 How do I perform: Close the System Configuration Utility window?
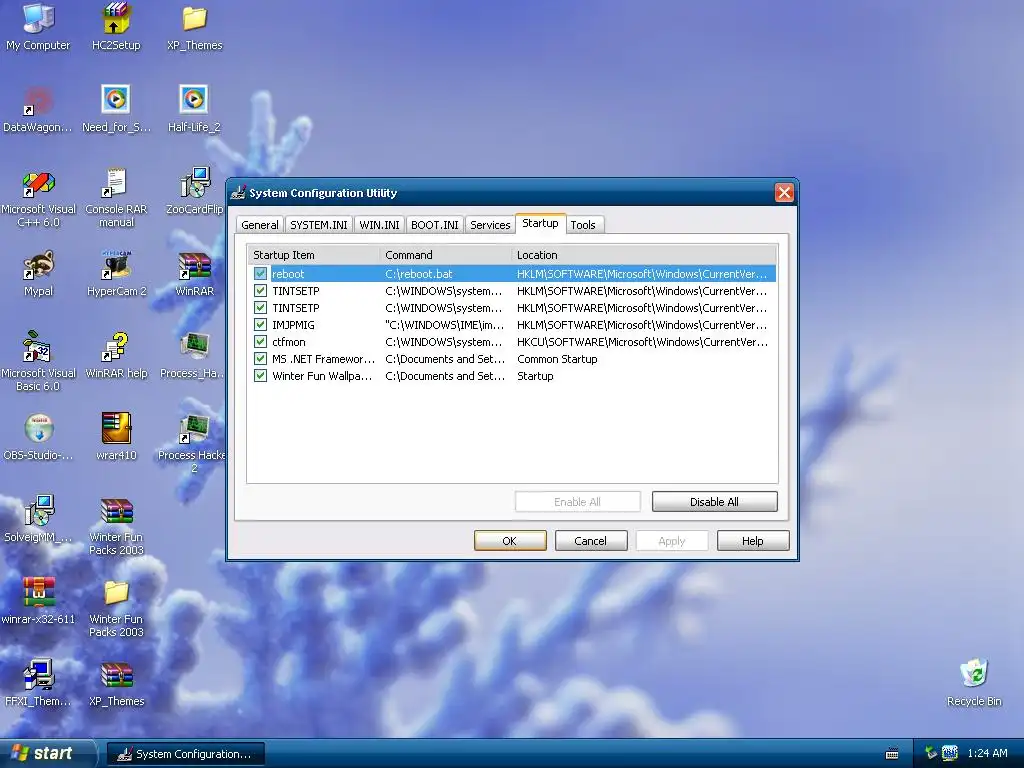click(x=784, y=193)
